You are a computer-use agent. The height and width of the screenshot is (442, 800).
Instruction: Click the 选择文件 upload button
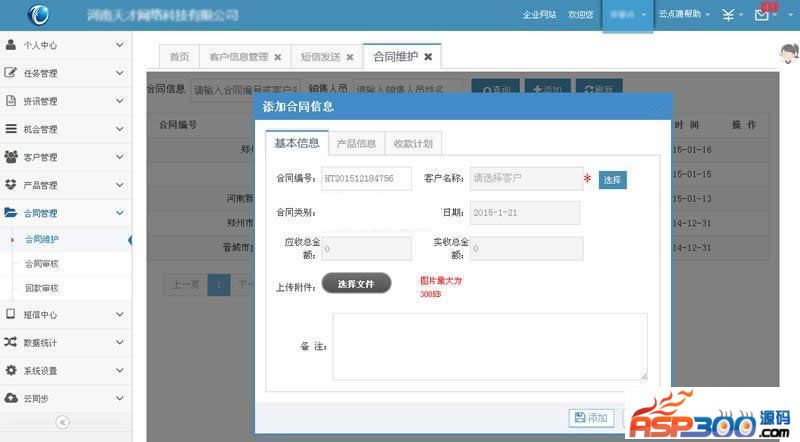pyautogui.click(x=356, y=283)
